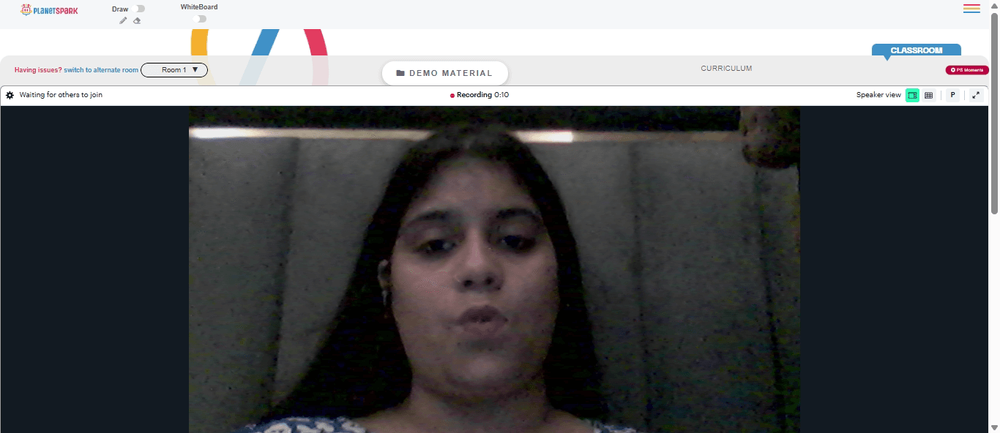Toggle the WhiteBoard switch
This screenshot has width=1000, height=433.
[200, 19]
